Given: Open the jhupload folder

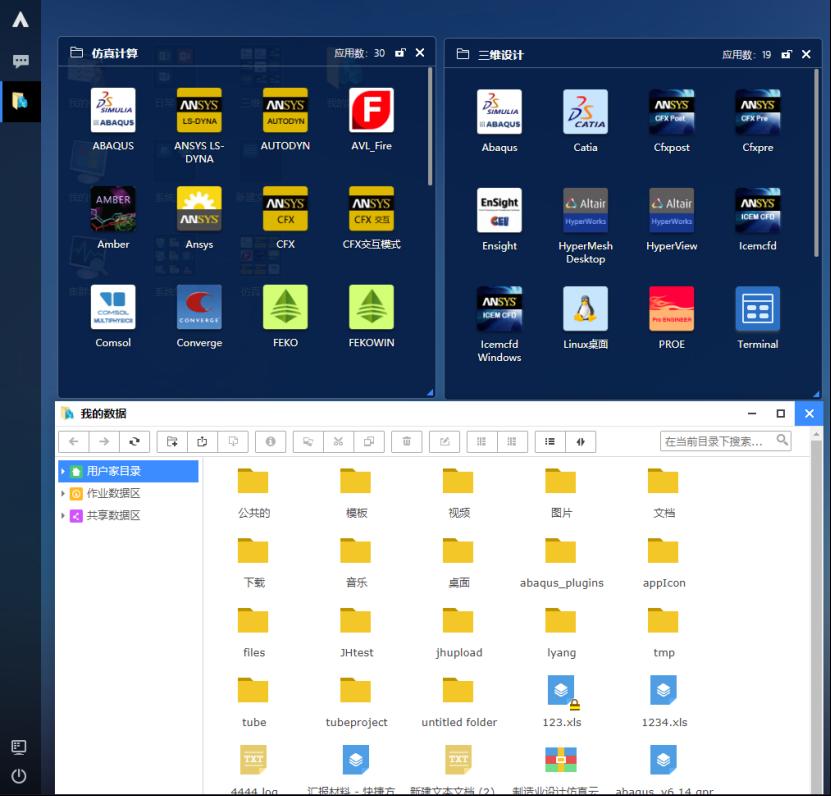Looking at the screenshot, I should (458, 633).
